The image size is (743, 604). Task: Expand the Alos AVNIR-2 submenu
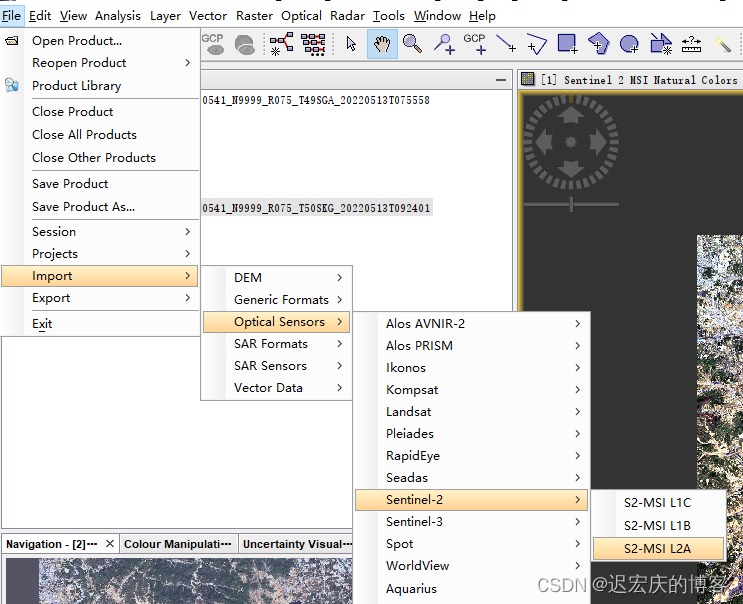coord(471,324)
